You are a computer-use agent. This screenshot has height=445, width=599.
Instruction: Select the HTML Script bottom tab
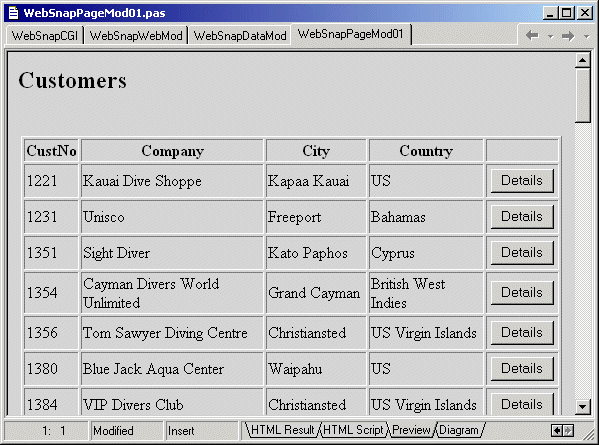[x=353, y=430]
